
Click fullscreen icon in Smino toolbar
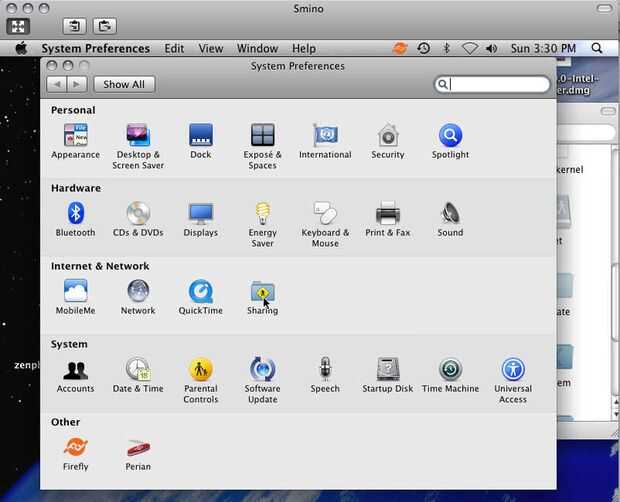click(x=18, y=26)
